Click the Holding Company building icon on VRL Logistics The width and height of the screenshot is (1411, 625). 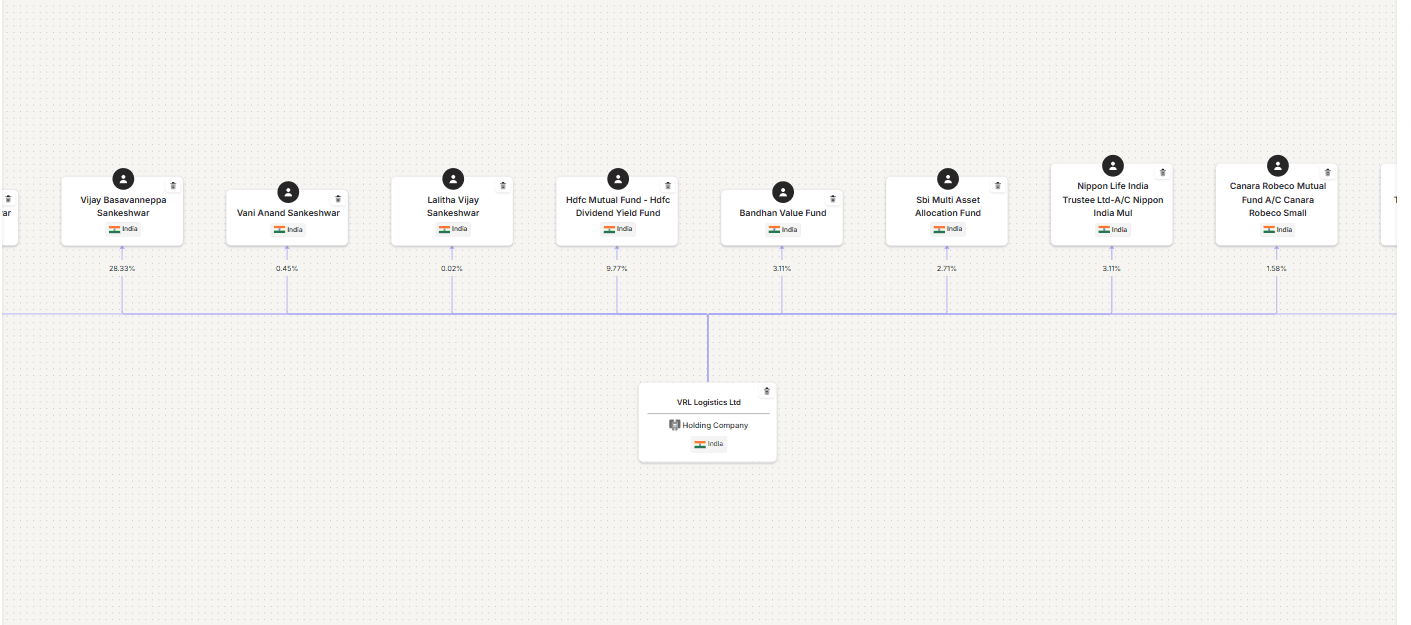point(673,425)
